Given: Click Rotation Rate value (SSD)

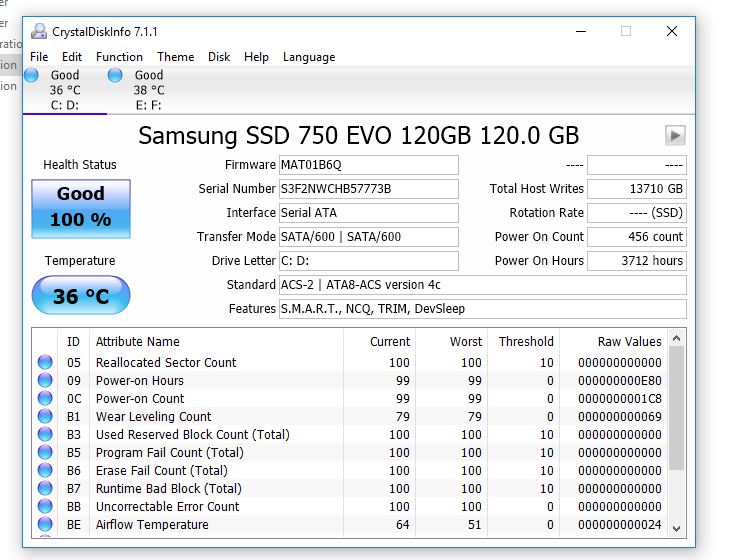Looking at the screenshot, I should point(637,213).
